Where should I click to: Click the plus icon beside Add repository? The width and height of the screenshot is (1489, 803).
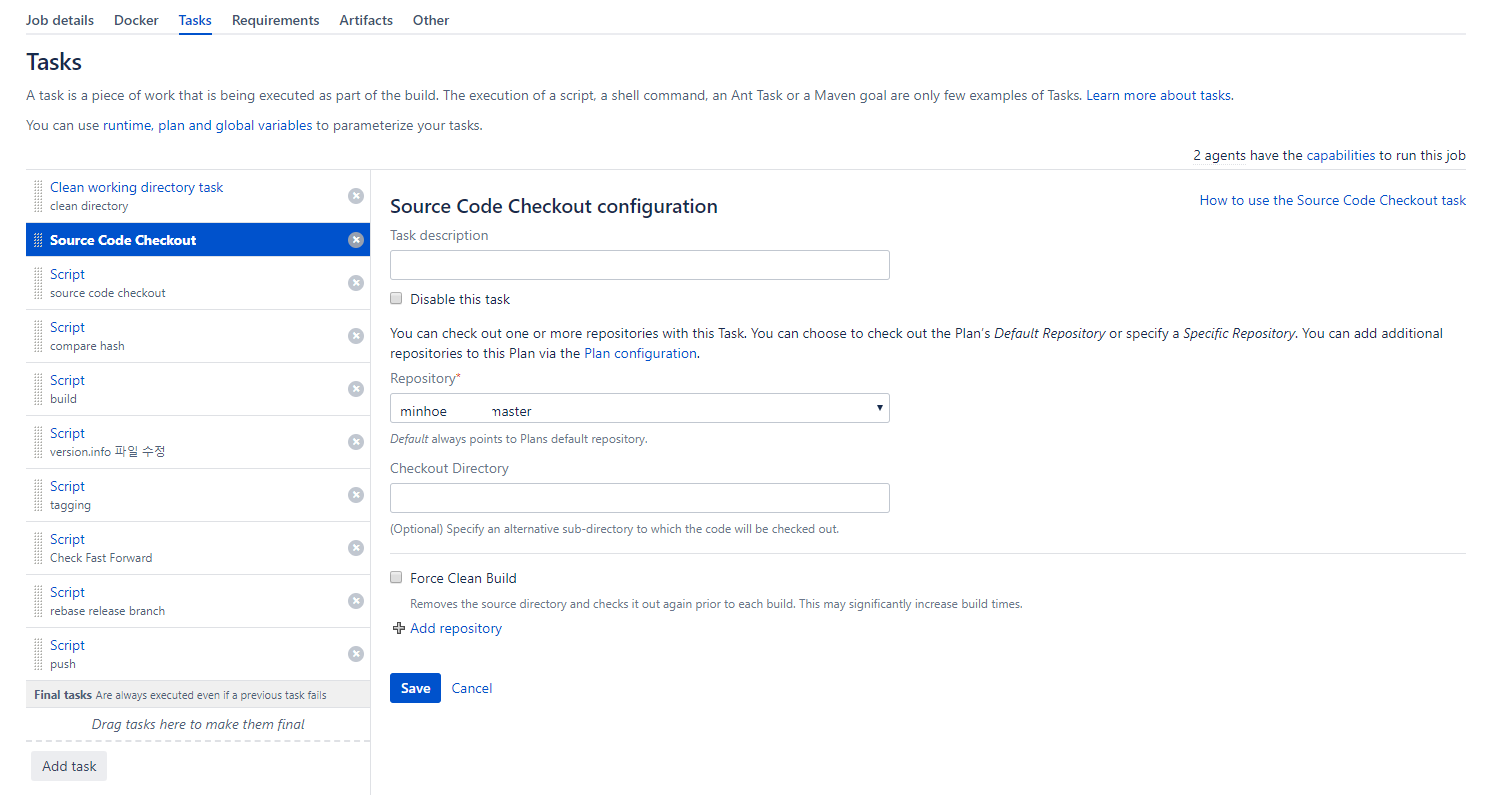pos(399,629)
